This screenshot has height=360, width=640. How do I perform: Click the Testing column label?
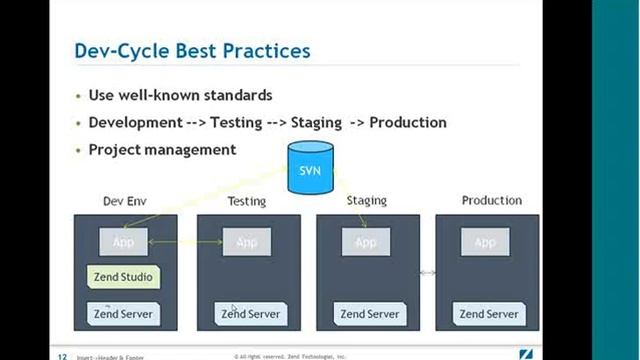[x=247, y=201]
